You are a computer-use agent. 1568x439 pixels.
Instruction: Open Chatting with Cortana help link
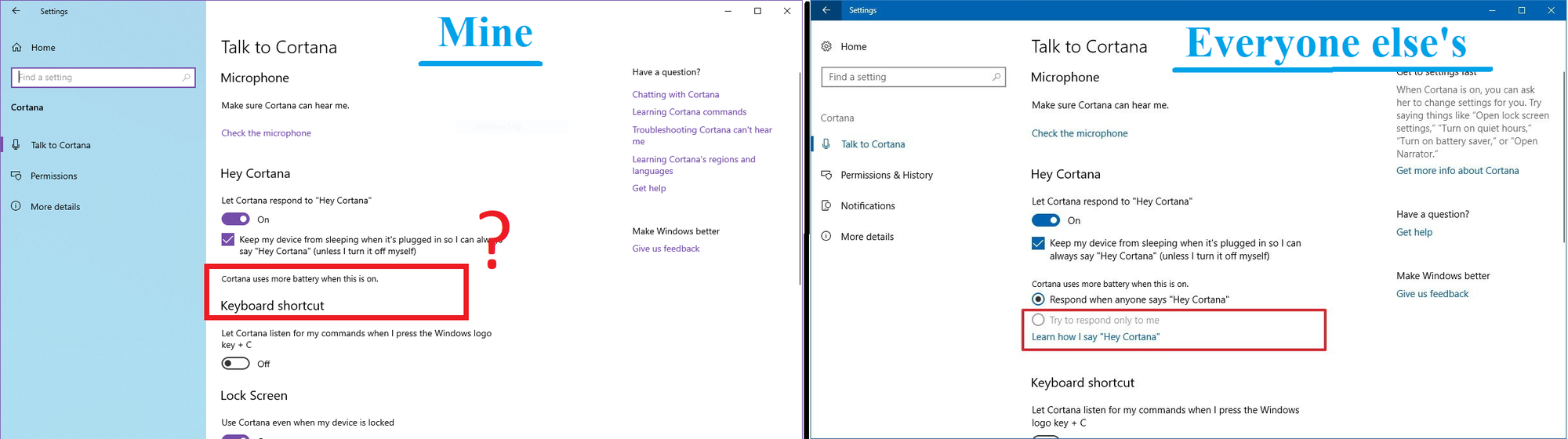[676, 95]
